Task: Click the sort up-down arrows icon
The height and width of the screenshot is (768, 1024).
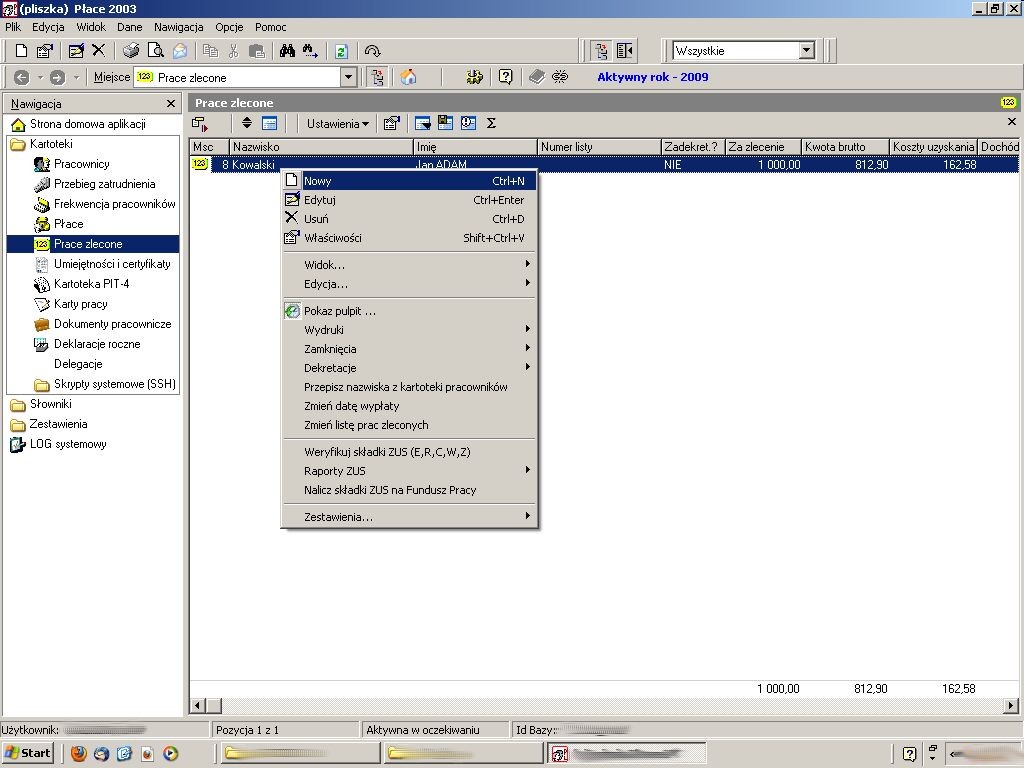Action: [x=247, y=123]
